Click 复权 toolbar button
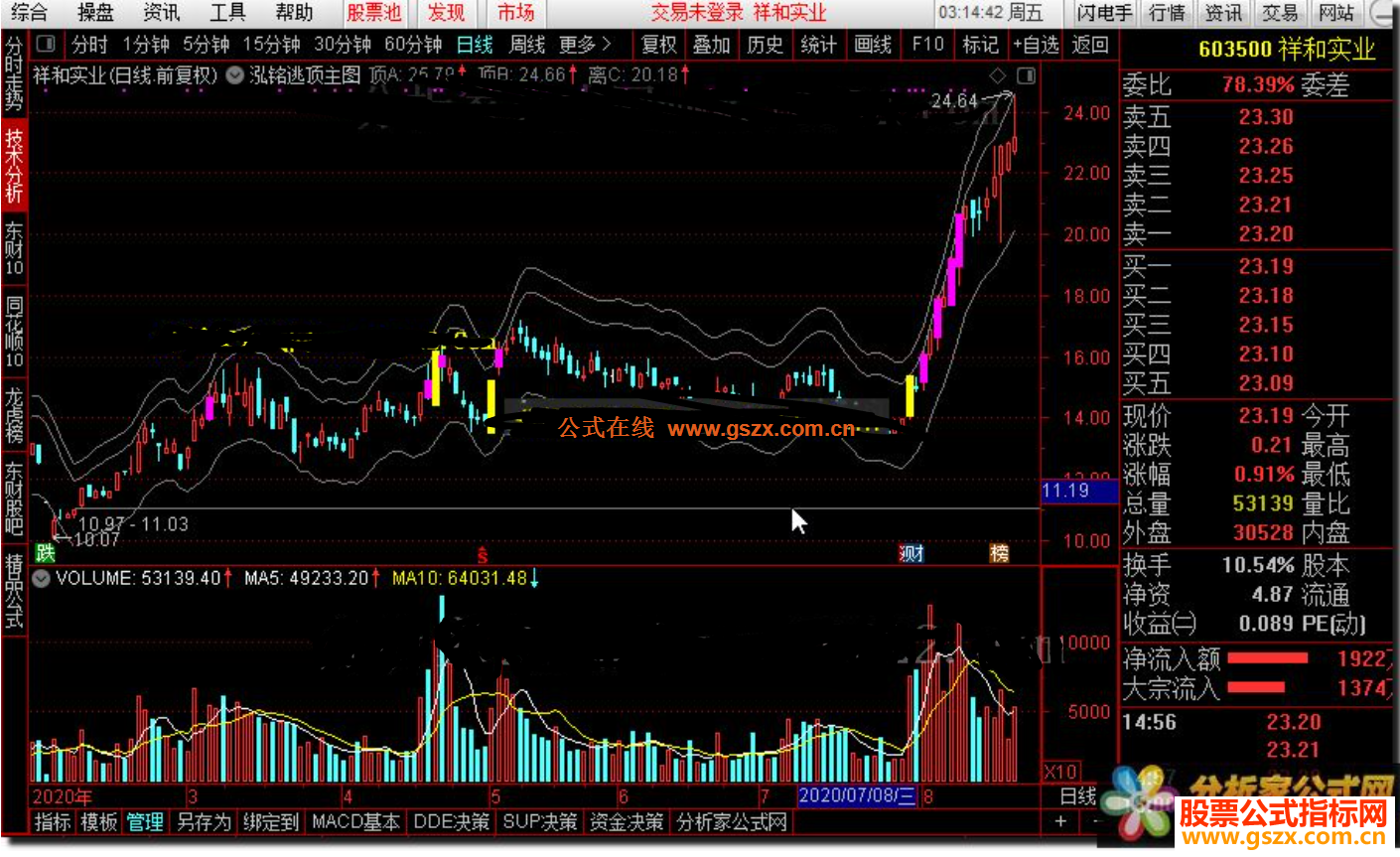 [658, 45]
